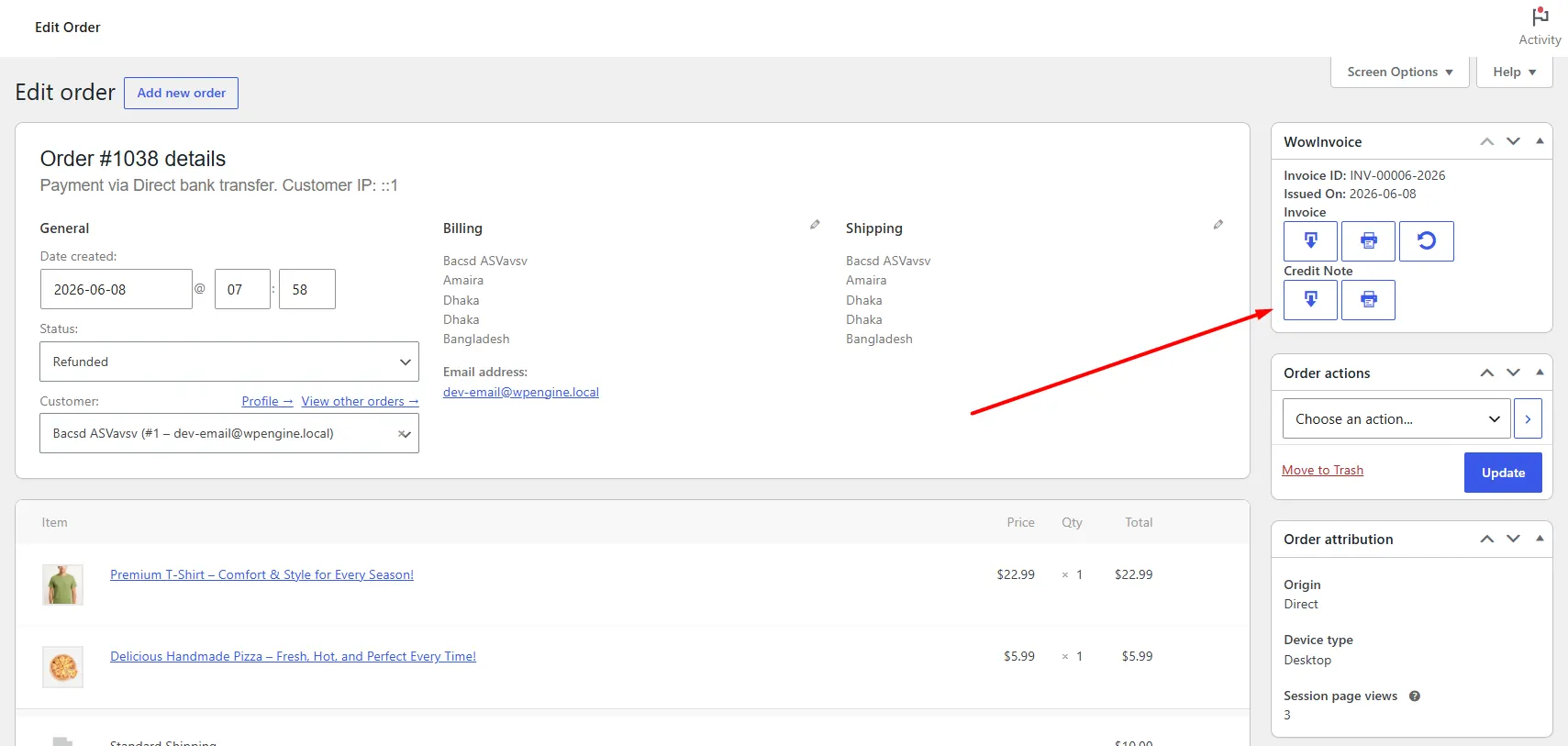Open Delicious Handmade Pizza product link
This screenshot has height=746, width=1568.
coord(293,656)
